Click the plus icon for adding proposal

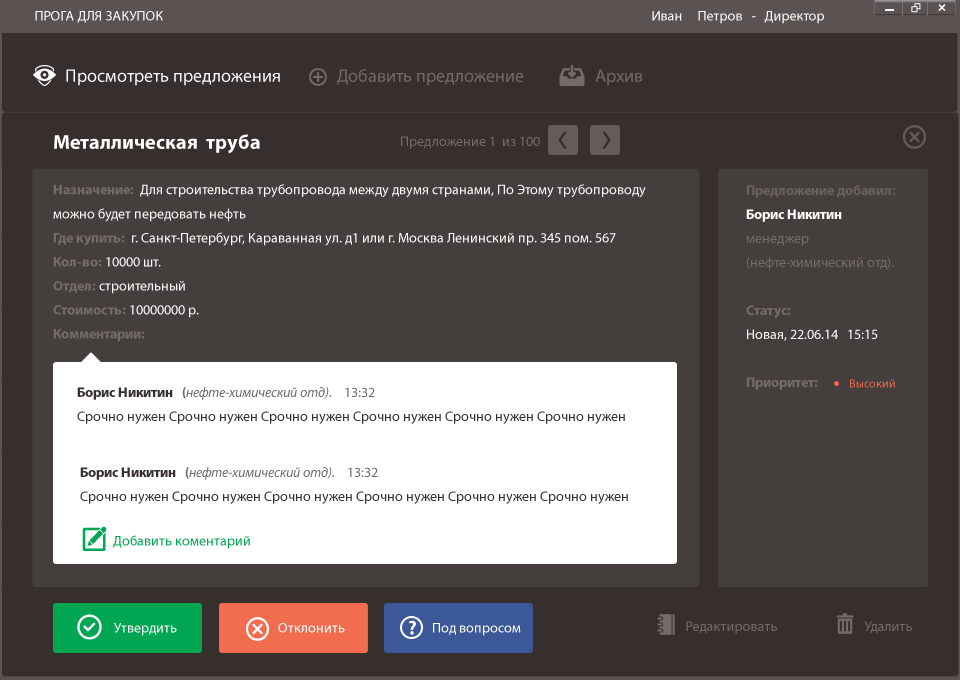pyautogui.click(x=318, y=77)
